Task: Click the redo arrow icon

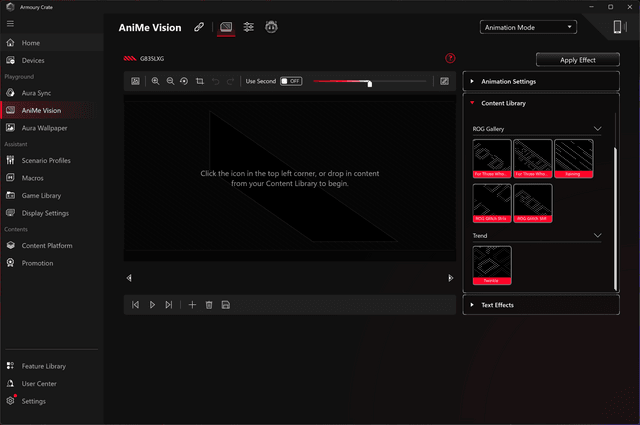Action: coord(230,81)
